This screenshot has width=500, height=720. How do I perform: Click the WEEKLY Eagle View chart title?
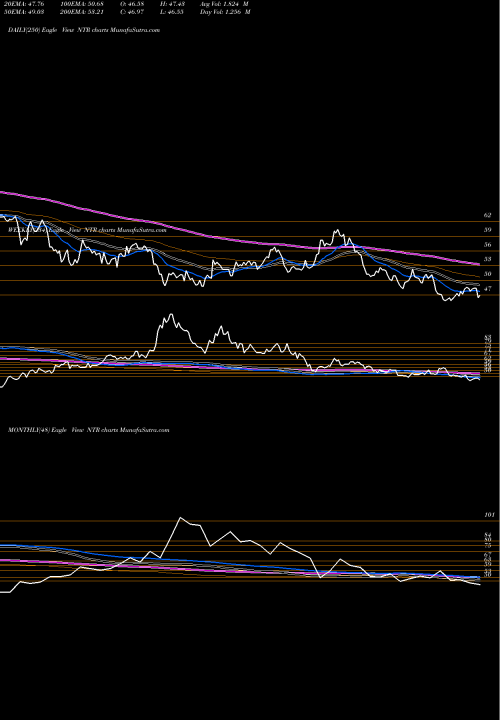click(x=87, y=229)
